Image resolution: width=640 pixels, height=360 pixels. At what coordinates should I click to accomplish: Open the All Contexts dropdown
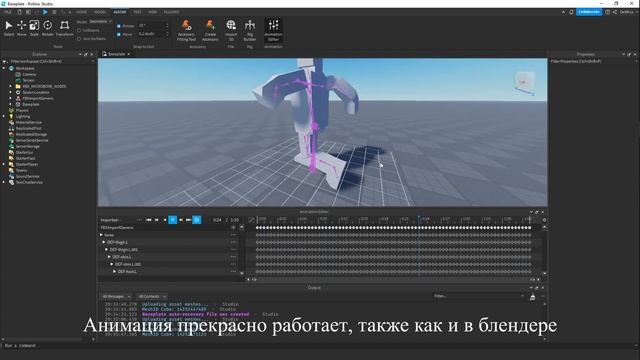point(152,297)
